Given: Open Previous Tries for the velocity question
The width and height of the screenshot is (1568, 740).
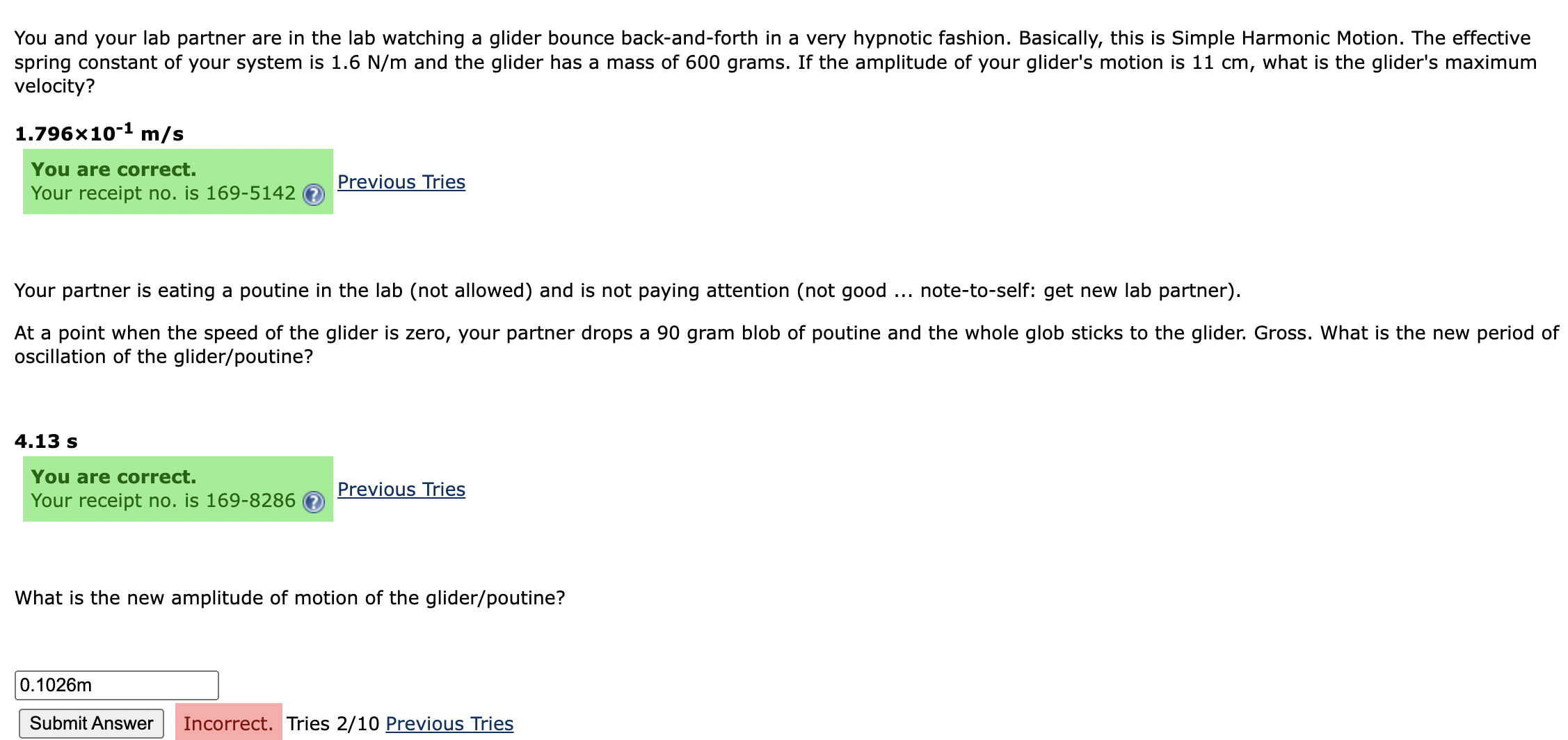Looking at the screenshot, I should click(x=401, y=182).
